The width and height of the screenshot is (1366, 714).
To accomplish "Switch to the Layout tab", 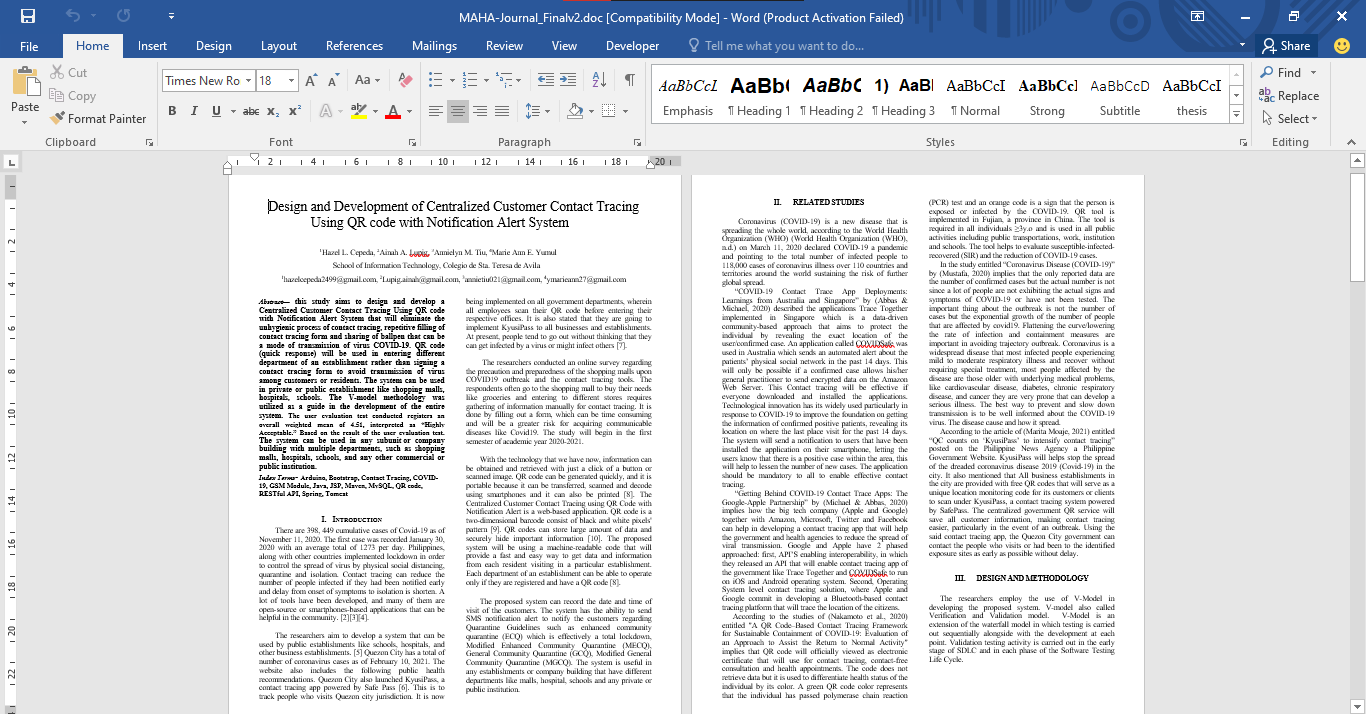I will (x=279, y=46).
